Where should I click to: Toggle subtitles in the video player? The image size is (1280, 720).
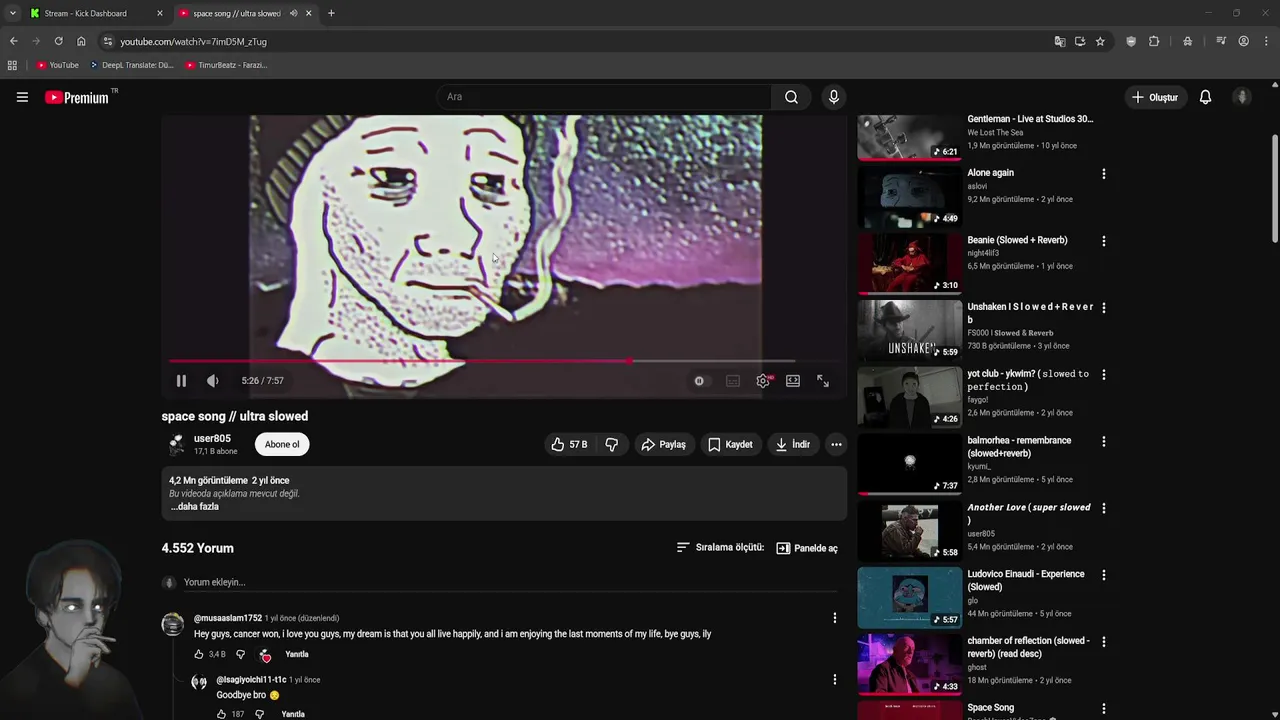click(733, 381)
